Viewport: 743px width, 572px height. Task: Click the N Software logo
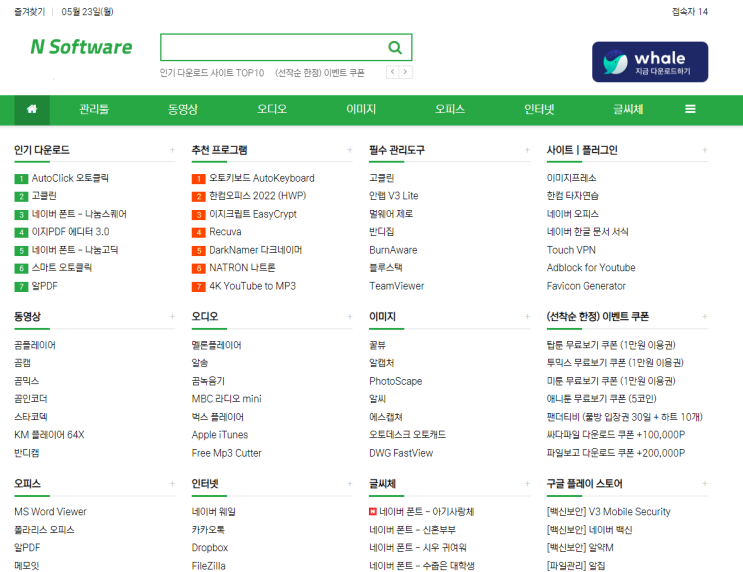pos(81,47)
